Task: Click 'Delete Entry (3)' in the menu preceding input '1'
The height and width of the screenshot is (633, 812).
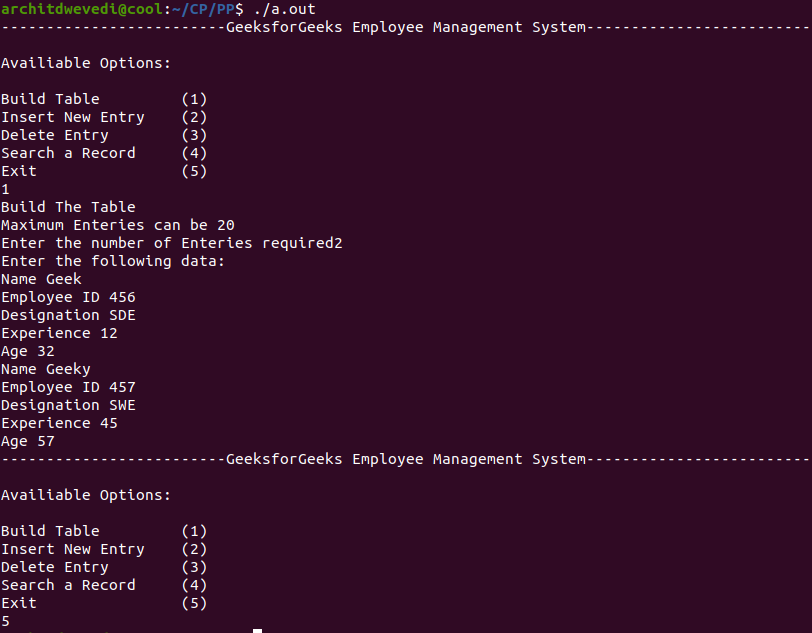Action: 104,135
